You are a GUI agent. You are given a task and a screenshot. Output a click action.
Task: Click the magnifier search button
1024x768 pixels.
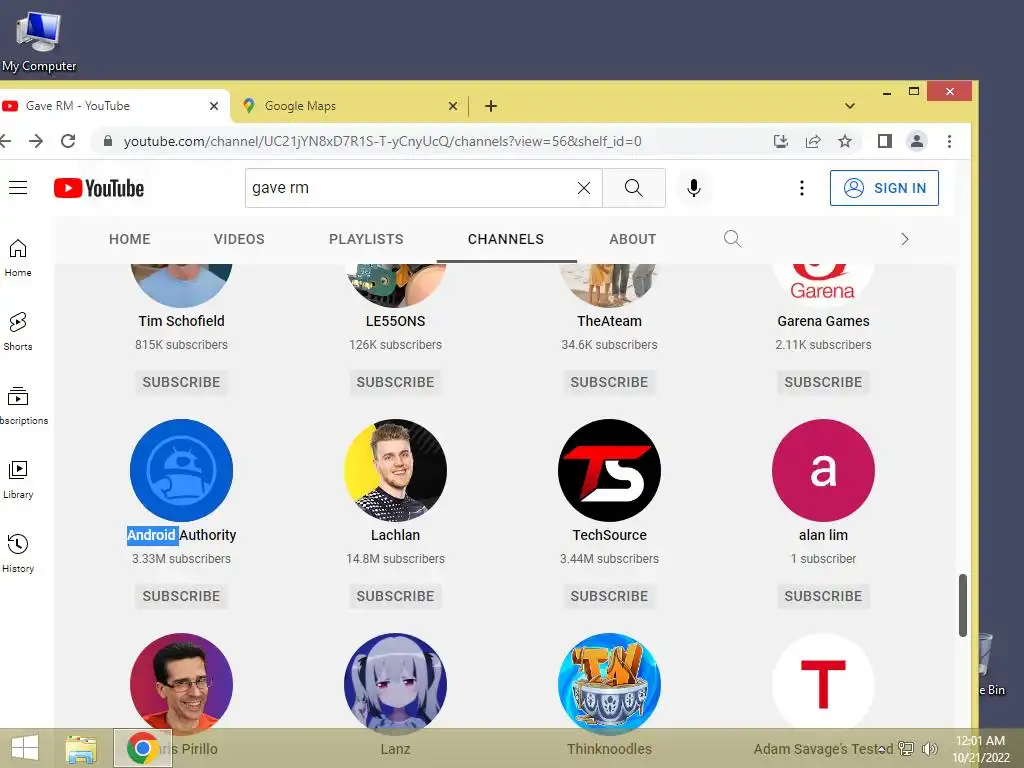pyautogui.click(x=633, y=188)
